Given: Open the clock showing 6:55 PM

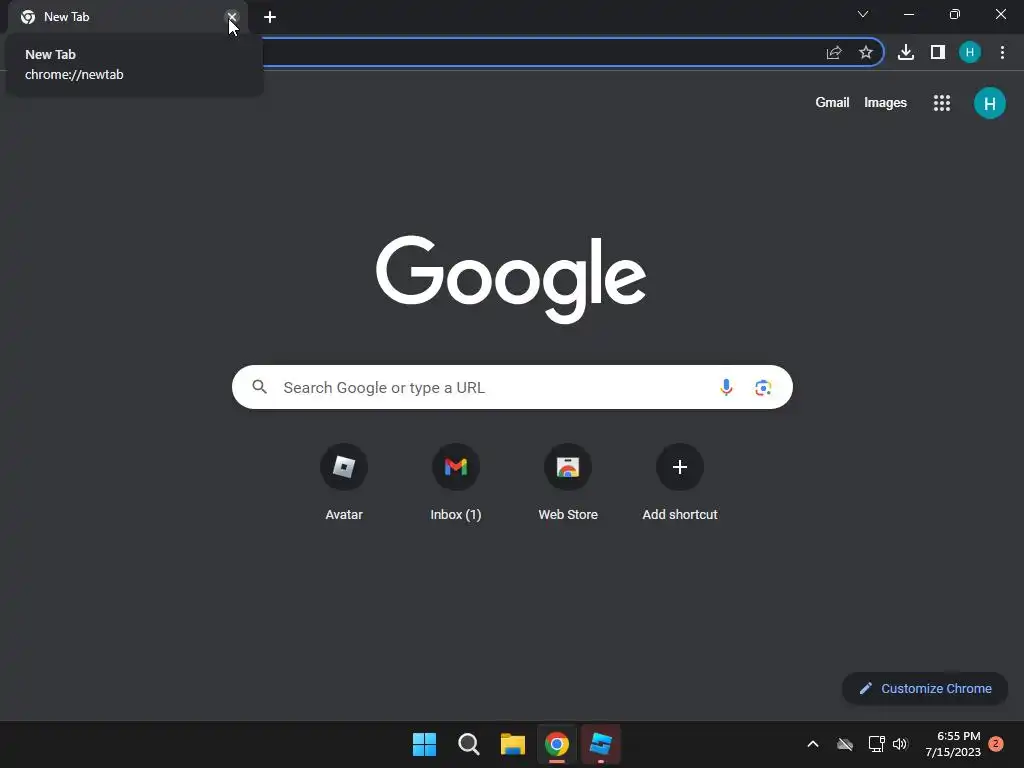Looking at the screenshot, I should [952, 744].
